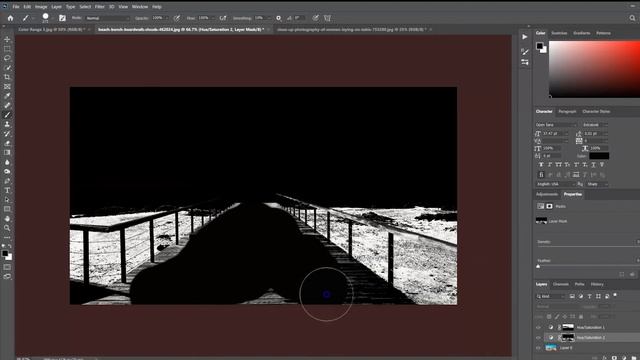Toggle Underline in Character panel

pyautogui.click(x=593, y=164)
